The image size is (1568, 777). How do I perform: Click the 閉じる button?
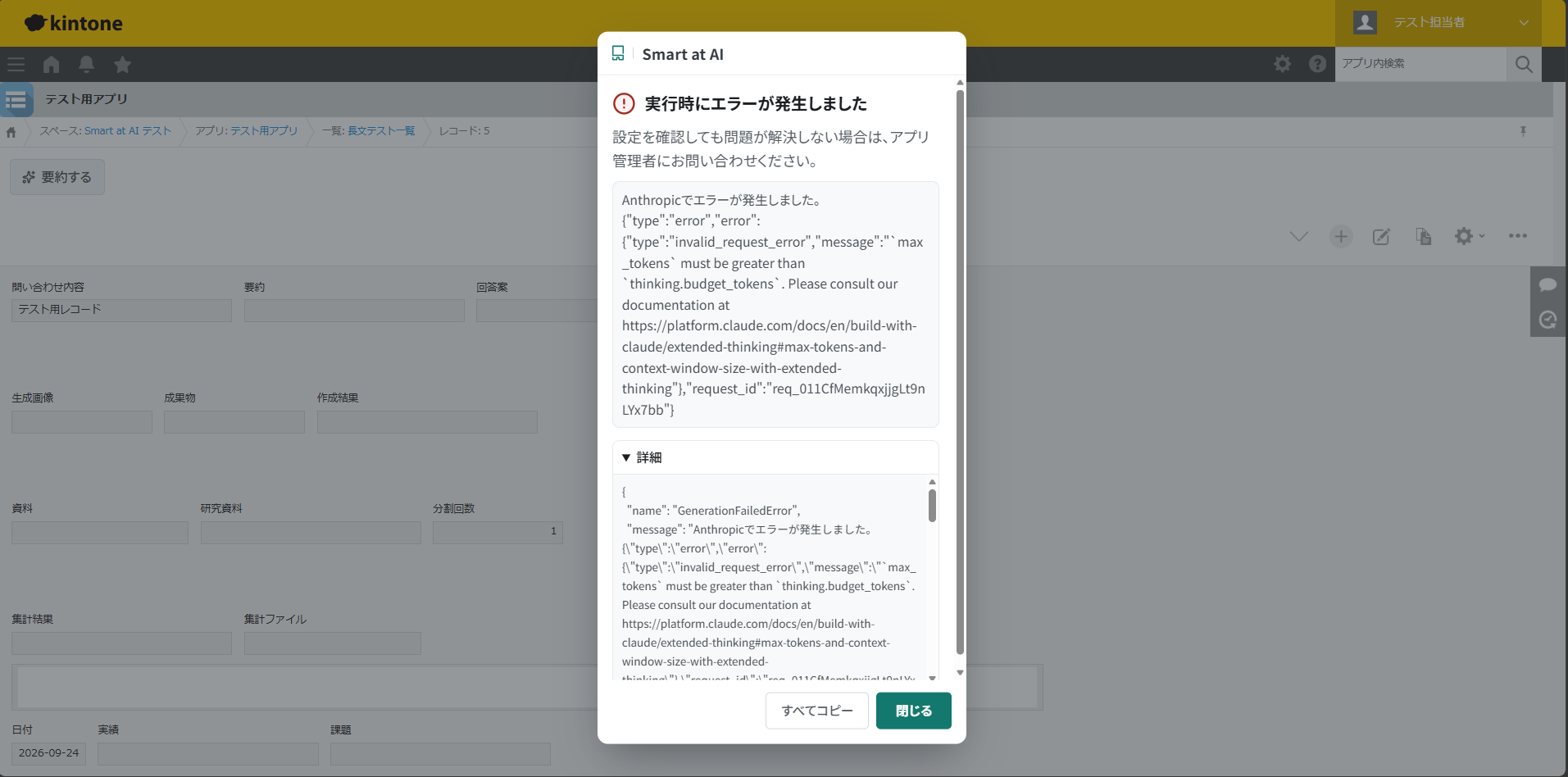coord(914,711)
